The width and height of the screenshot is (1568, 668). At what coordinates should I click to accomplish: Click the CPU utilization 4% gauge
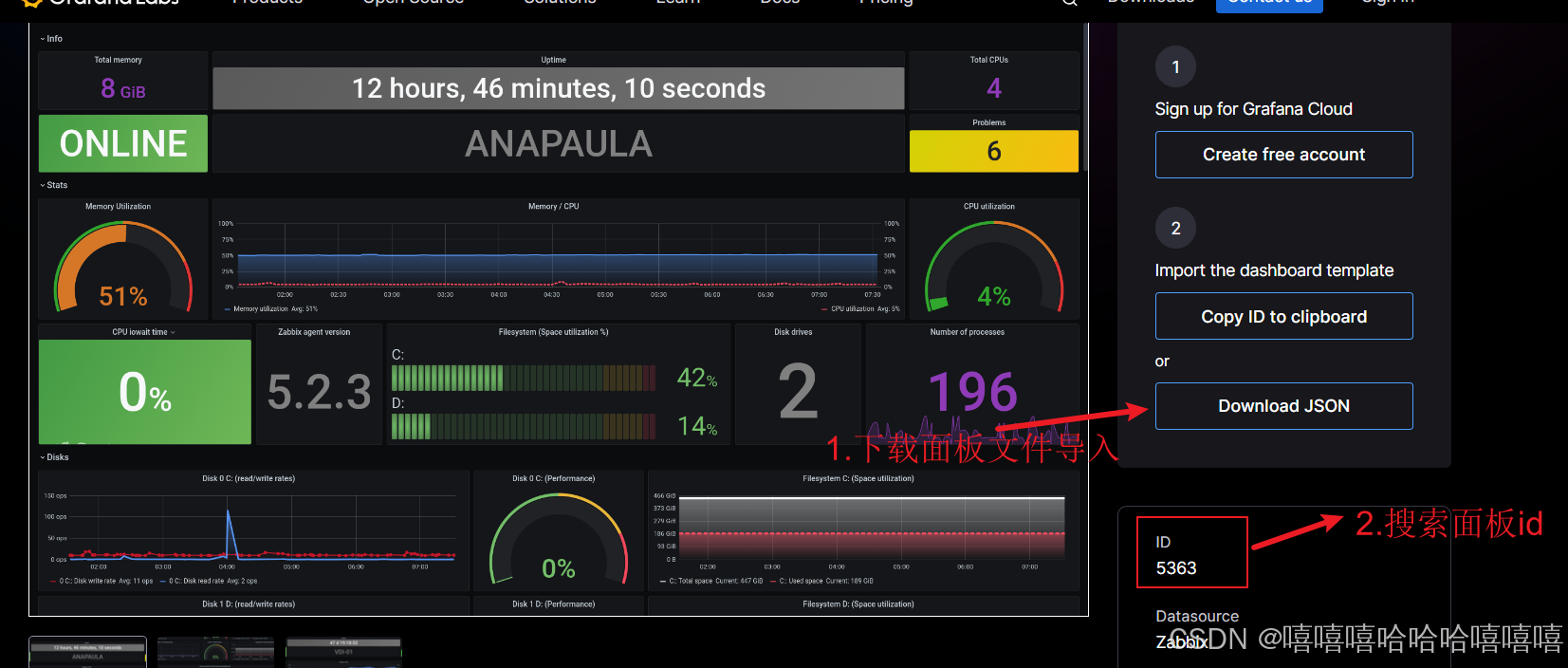click(x=994, y=267)
